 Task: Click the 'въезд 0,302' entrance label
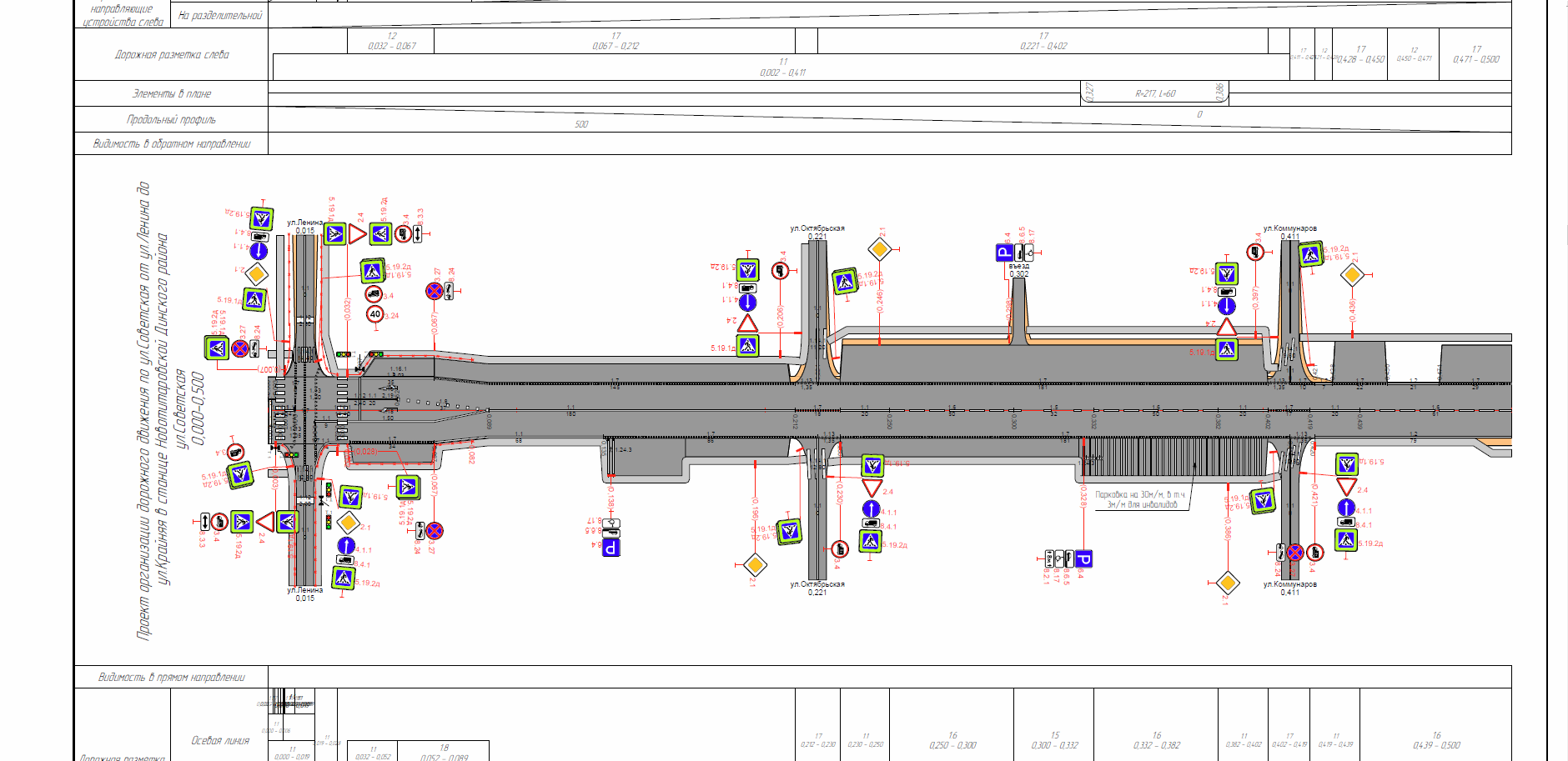[x=1018, y=269]
